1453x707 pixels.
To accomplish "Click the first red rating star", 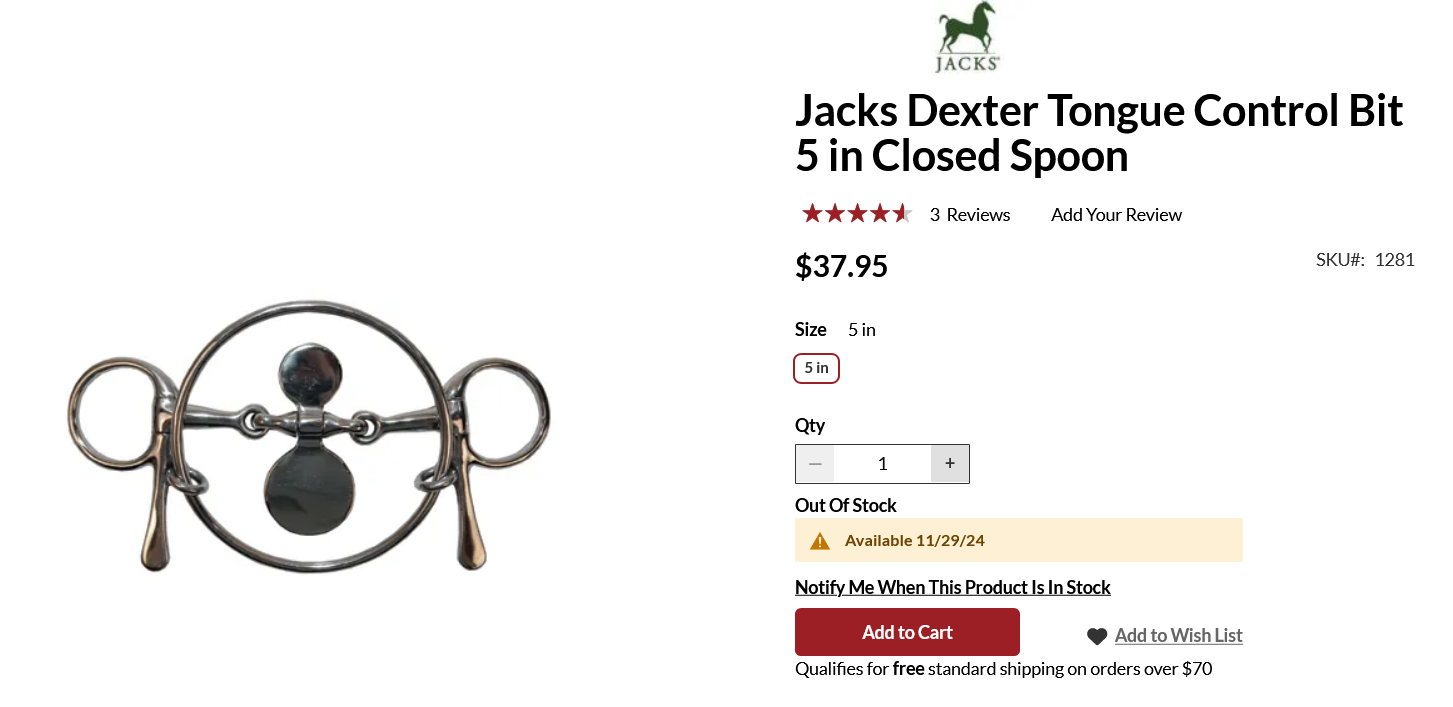I will coord(812,214).
